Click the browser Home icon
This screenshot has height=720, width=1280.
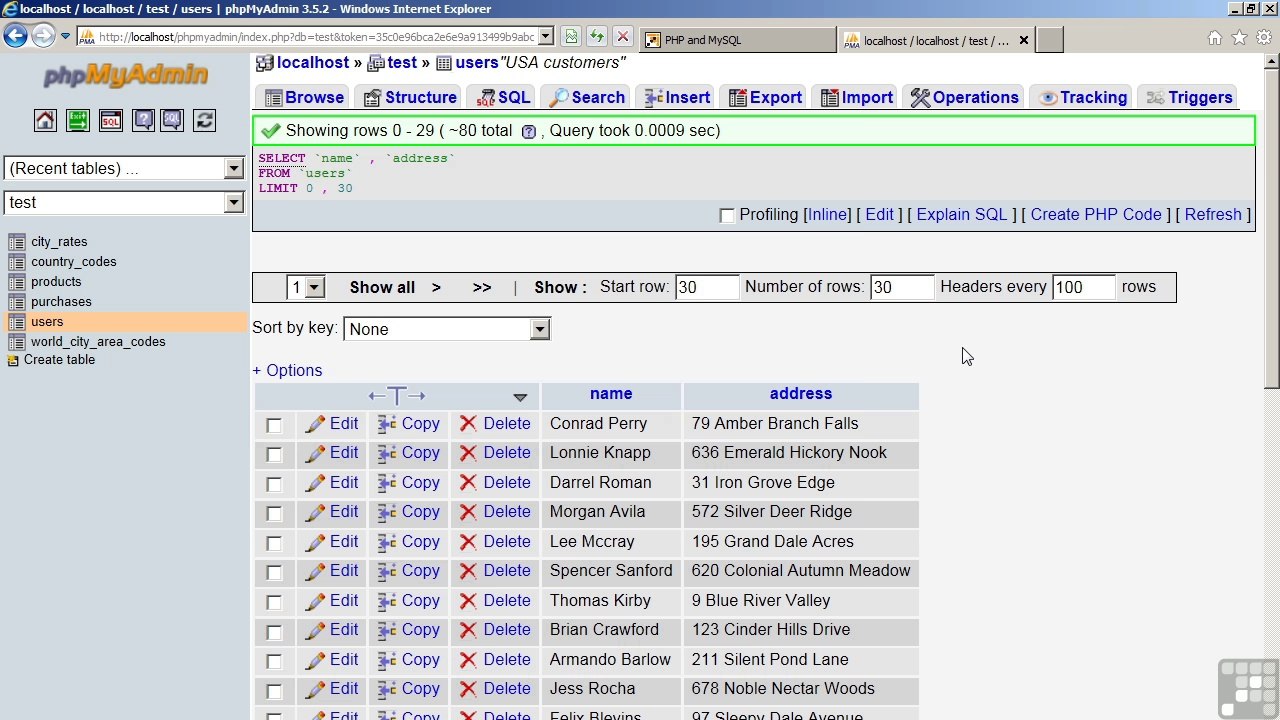point(1214,38)
